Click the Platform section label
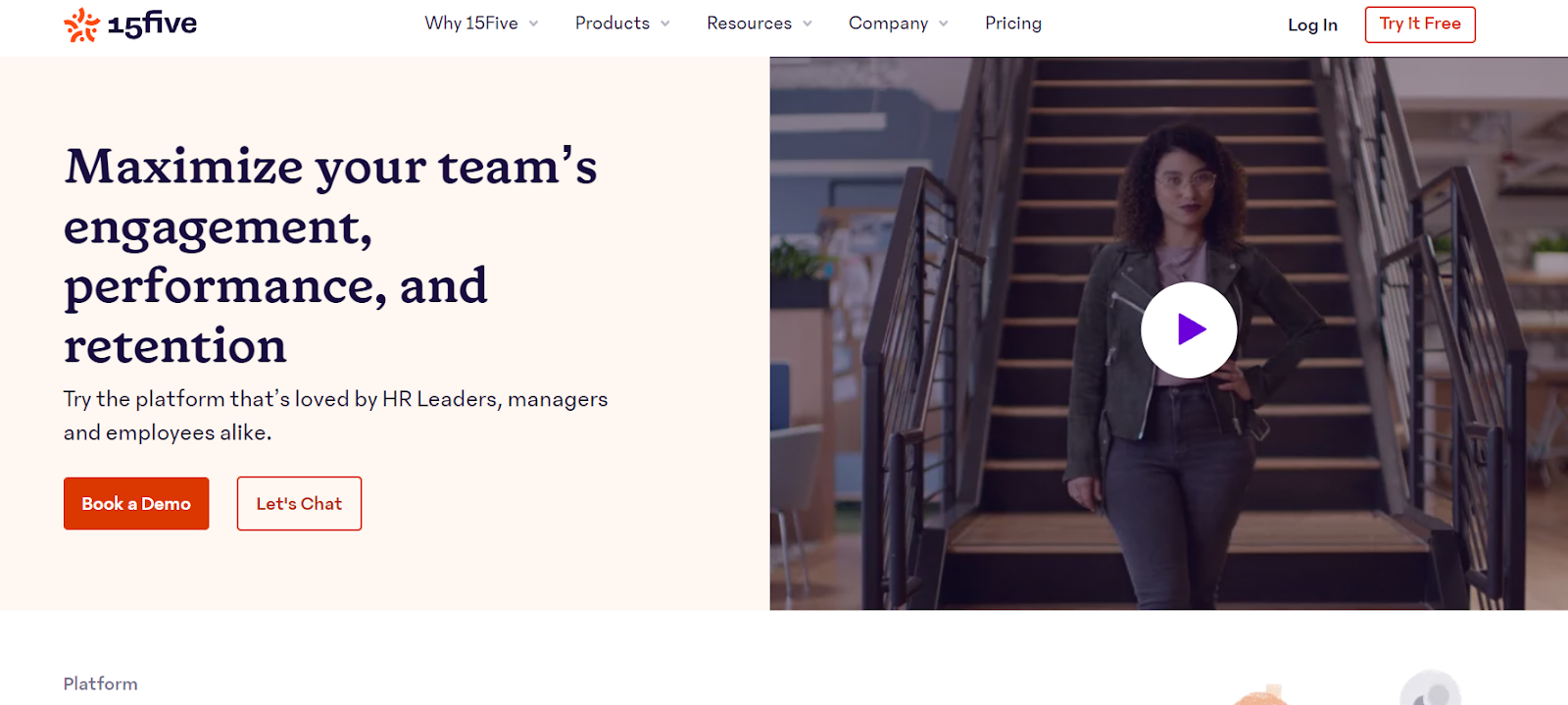 100,684
